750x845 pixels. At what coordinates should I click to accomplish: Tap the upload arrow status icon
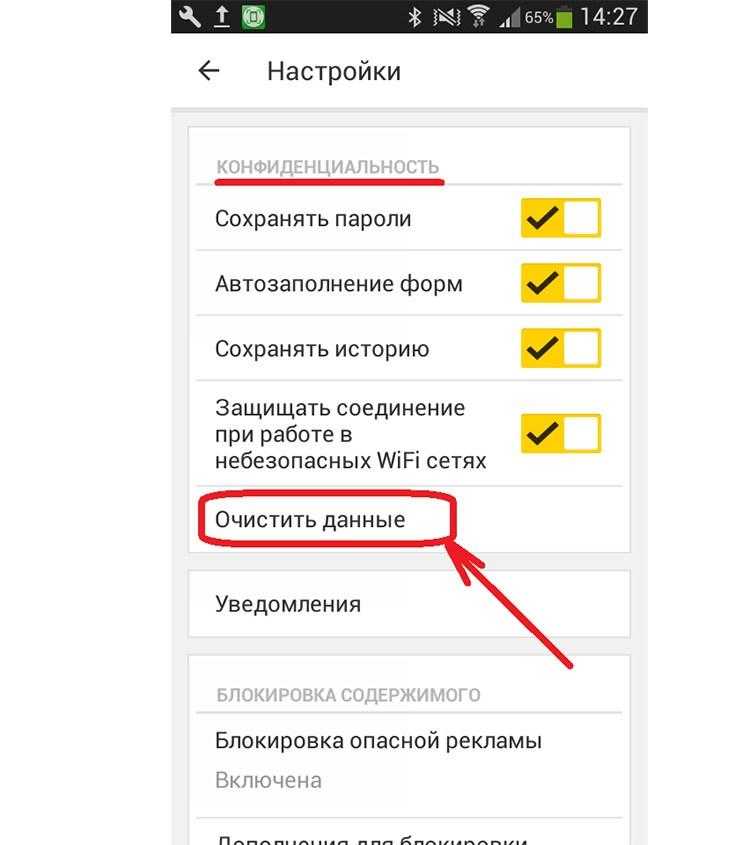221,17
